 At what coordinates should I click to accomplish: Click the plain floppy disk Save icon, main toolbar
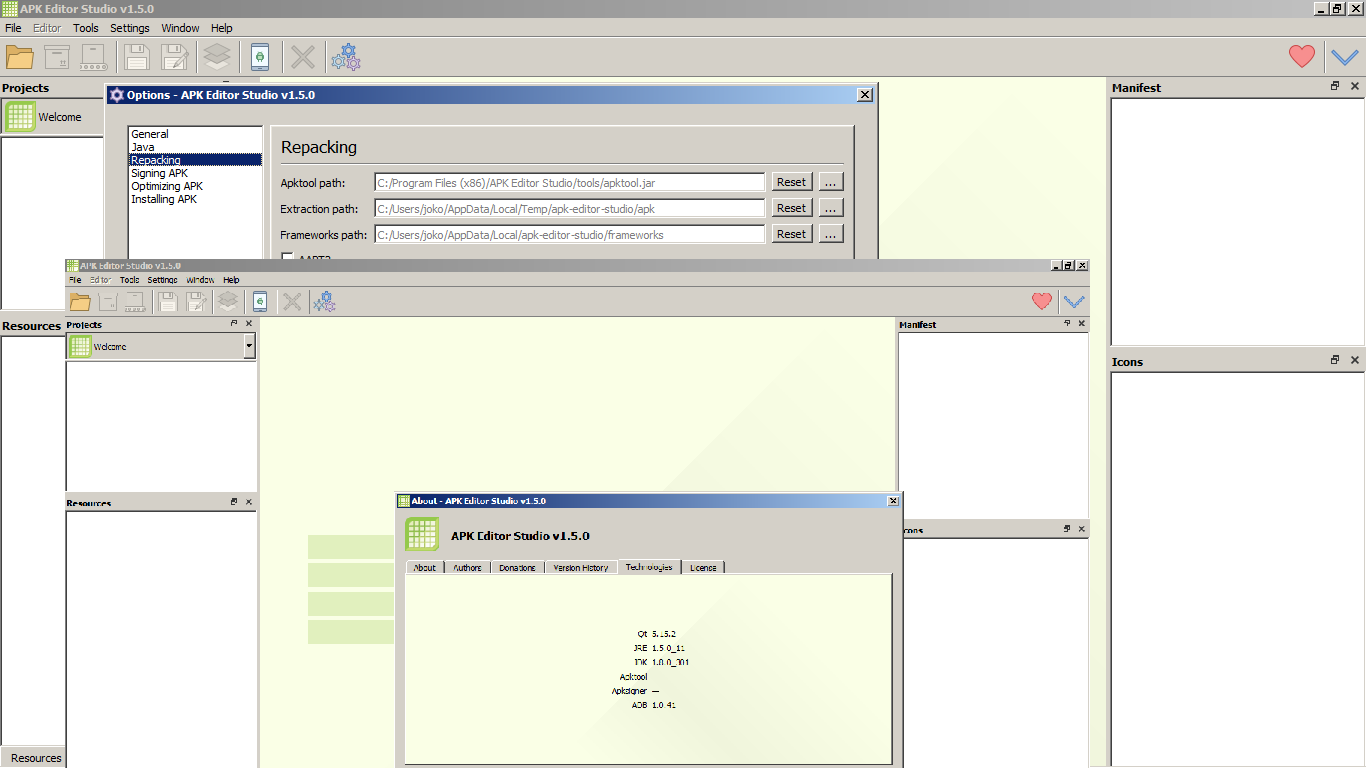tap(137, 57)
